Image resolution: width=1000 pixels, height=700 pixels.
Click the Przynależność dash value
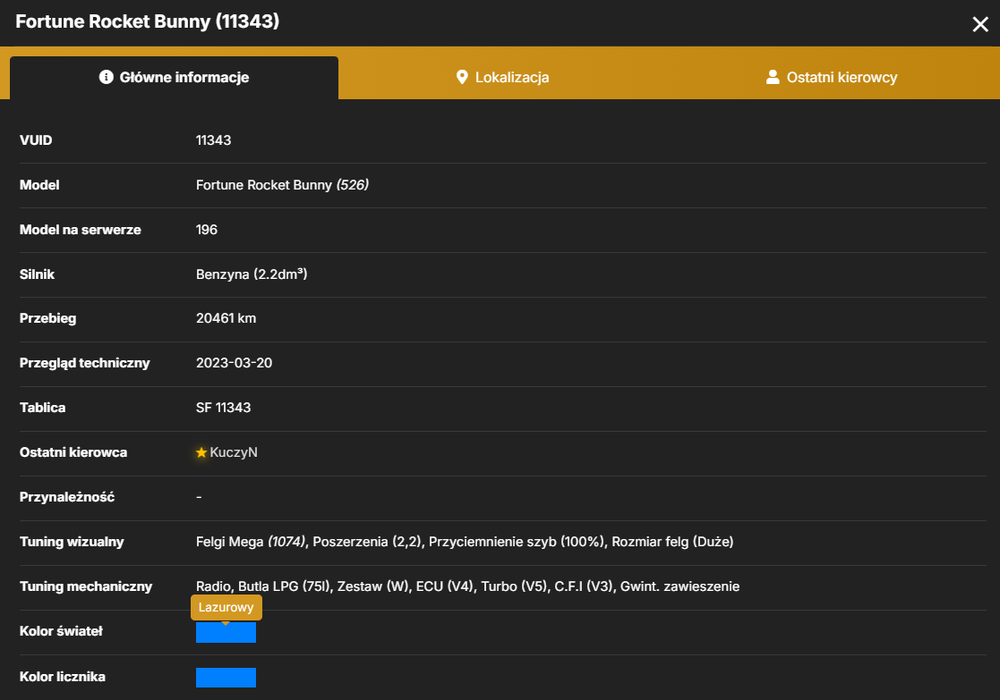click(x=199, y=497)
